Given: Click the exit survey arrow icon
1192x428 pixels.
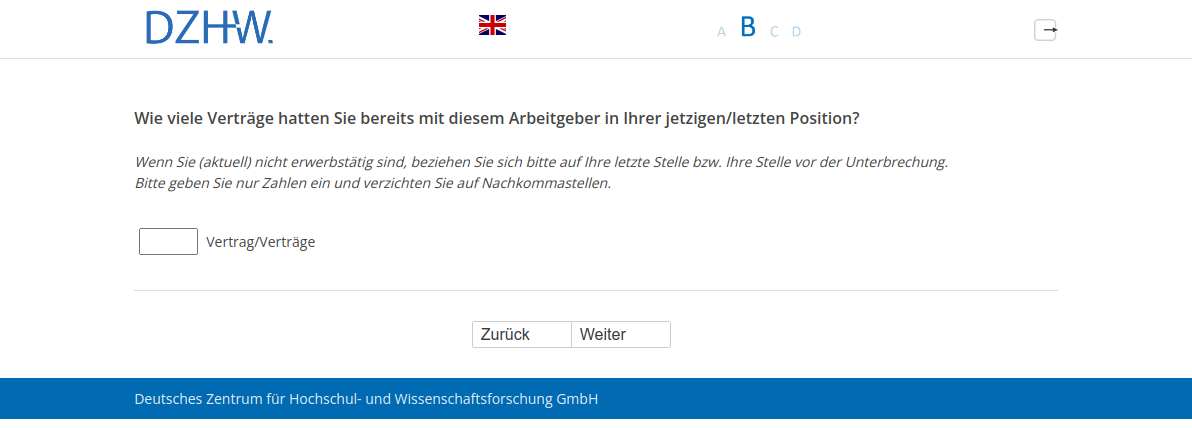Looking at the screenshot, I should point(1045,30).
